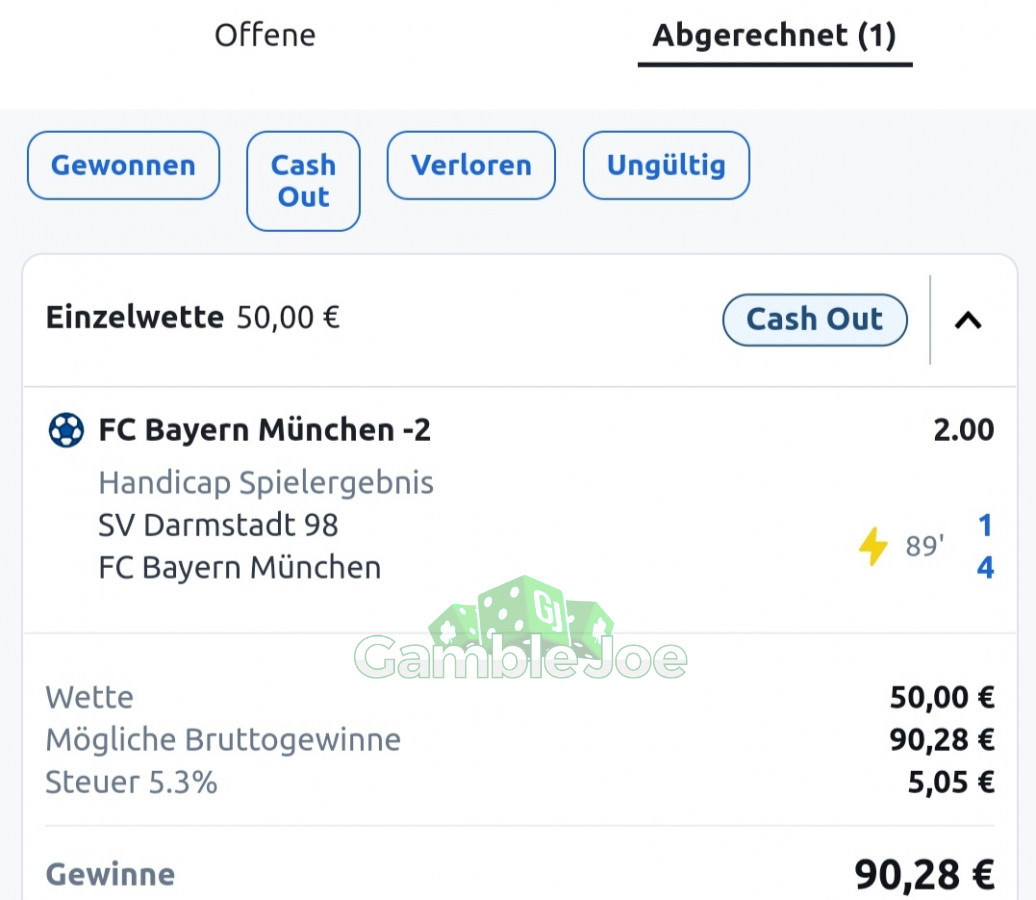Toggle the Cash Out filter chip
The height and width of the screenshot is (900, 1036).
303,181
